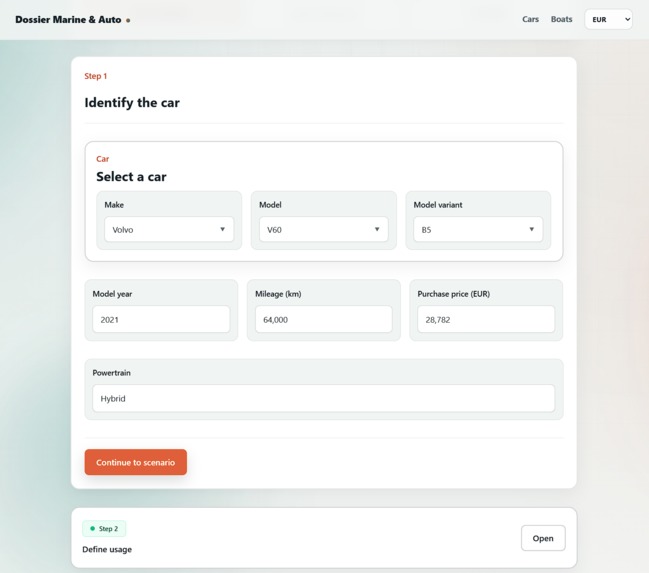
Task: Click the 'Powertrain' label
Action: tap(112, 373)
